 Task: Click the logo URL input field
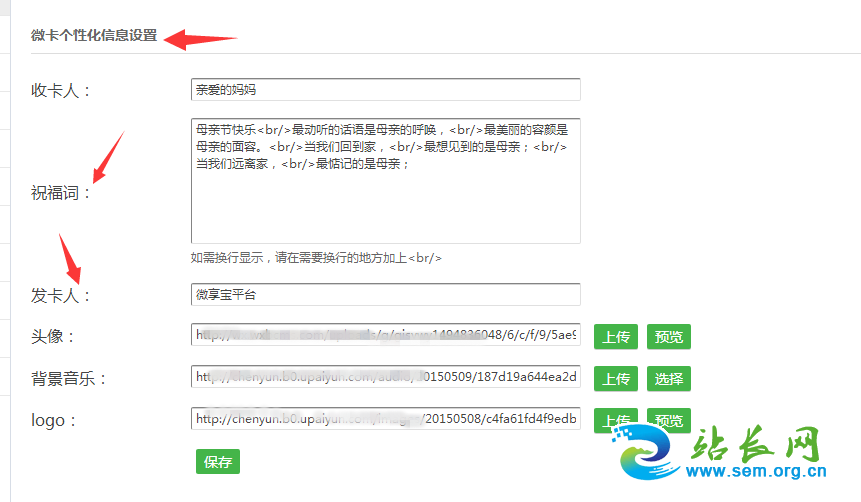(385, 419)
